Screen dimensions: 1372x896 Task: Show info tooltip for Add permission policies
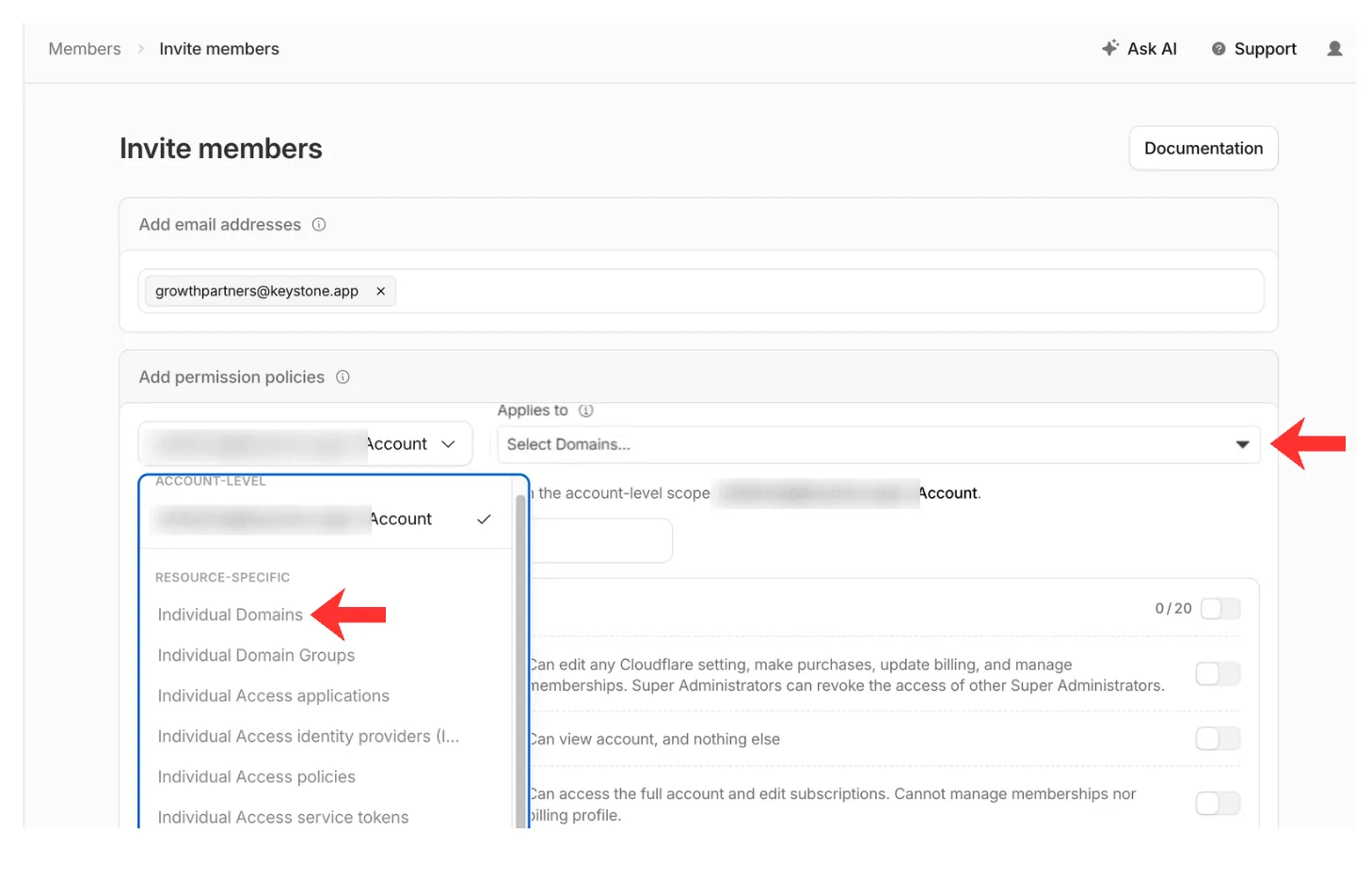coord(343,377)
